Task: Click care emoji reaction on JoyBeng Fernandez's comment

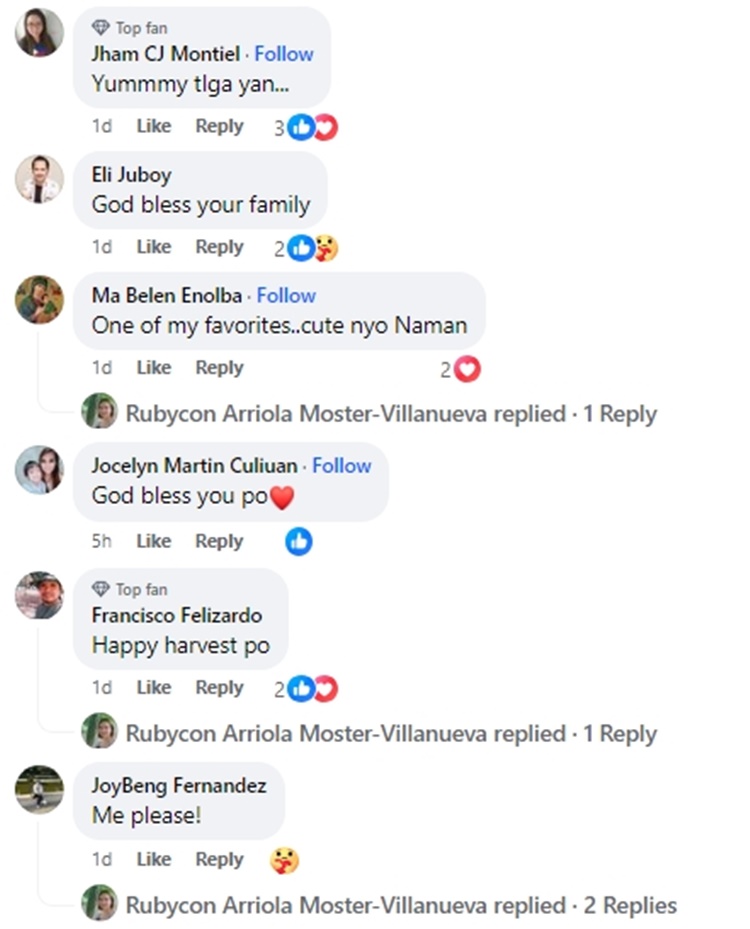Action: tap(284, 860)
